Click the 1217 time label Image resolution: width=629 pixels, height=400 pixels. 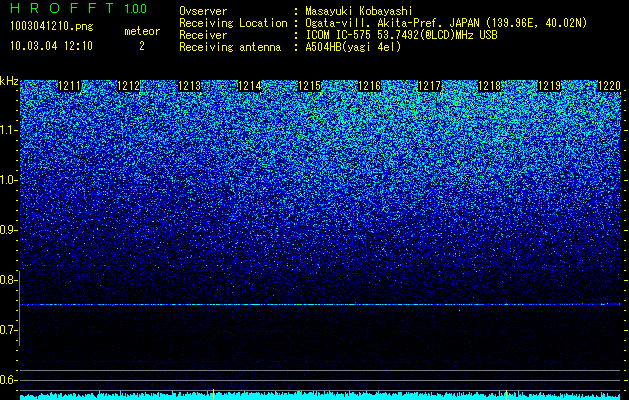point(429,86)
